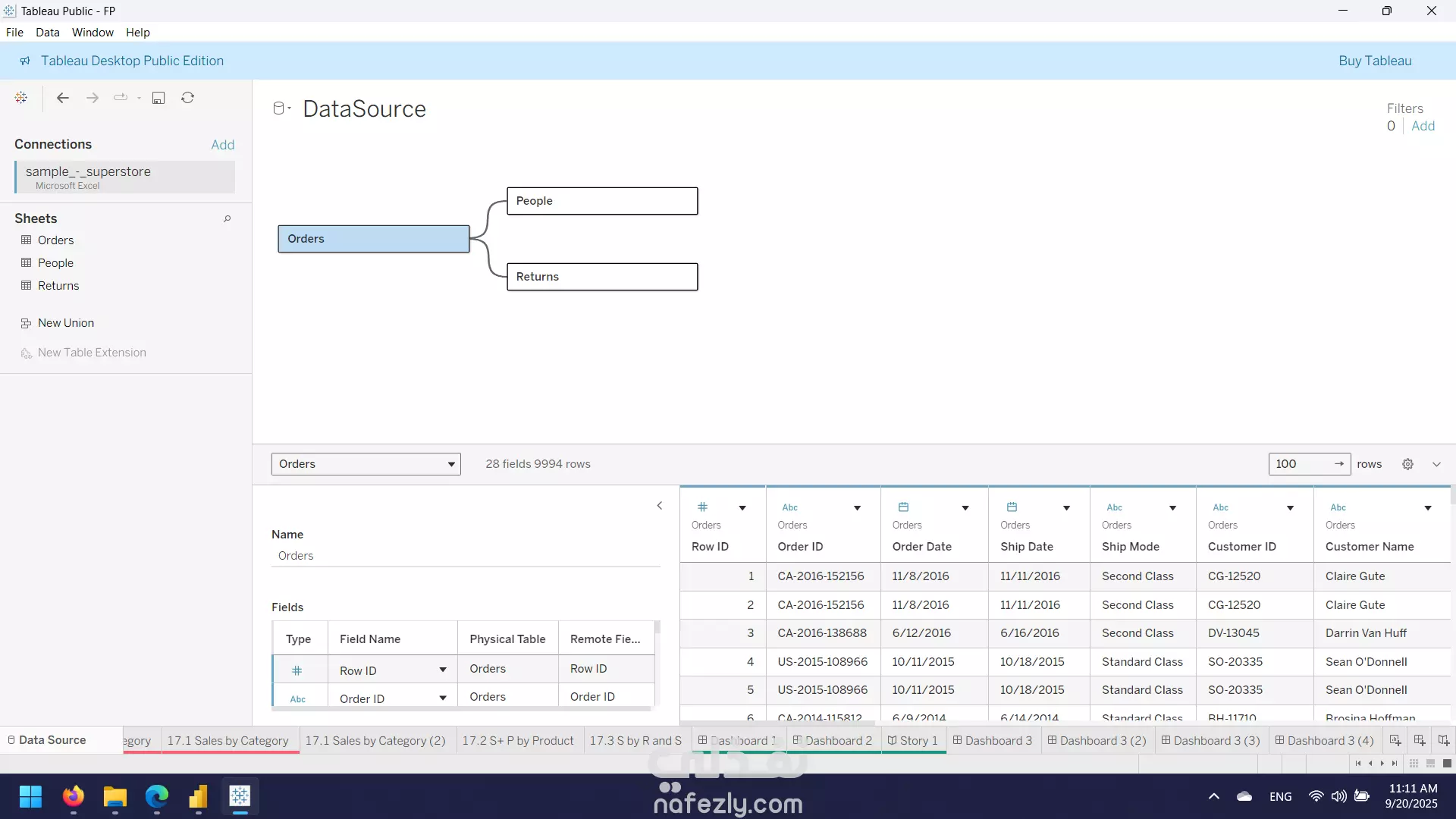Show filmstrip view
Screen dimensions: 1456x819
click(1430, 764)
